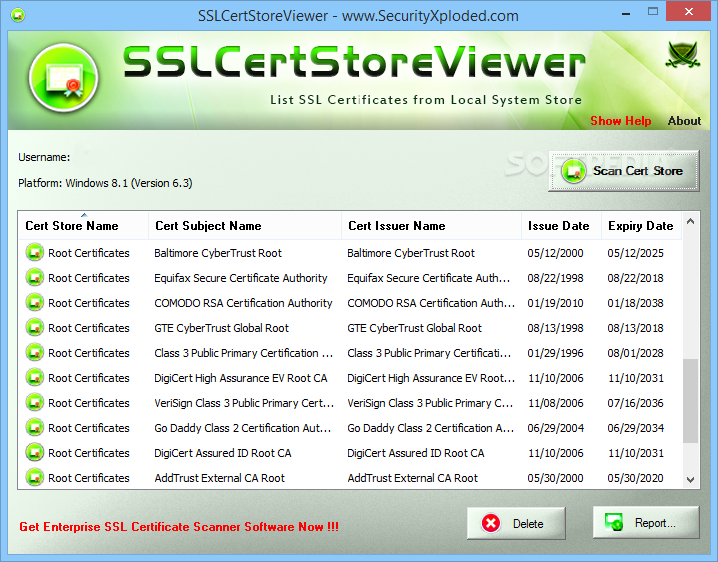Click issue date 05/12/2000
The height and width of the screenshot is (562, 718).
coord(555,253)
